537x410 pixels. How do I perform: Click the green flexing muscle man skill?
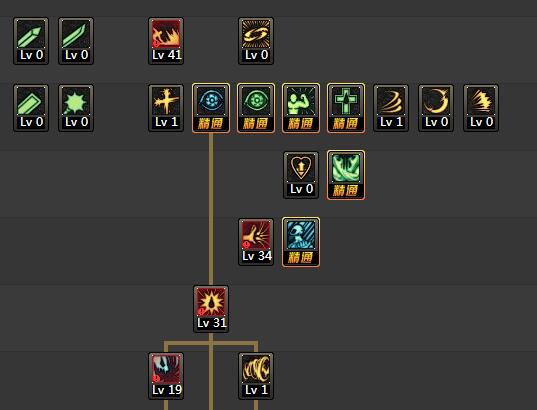[x=301, y=108]
